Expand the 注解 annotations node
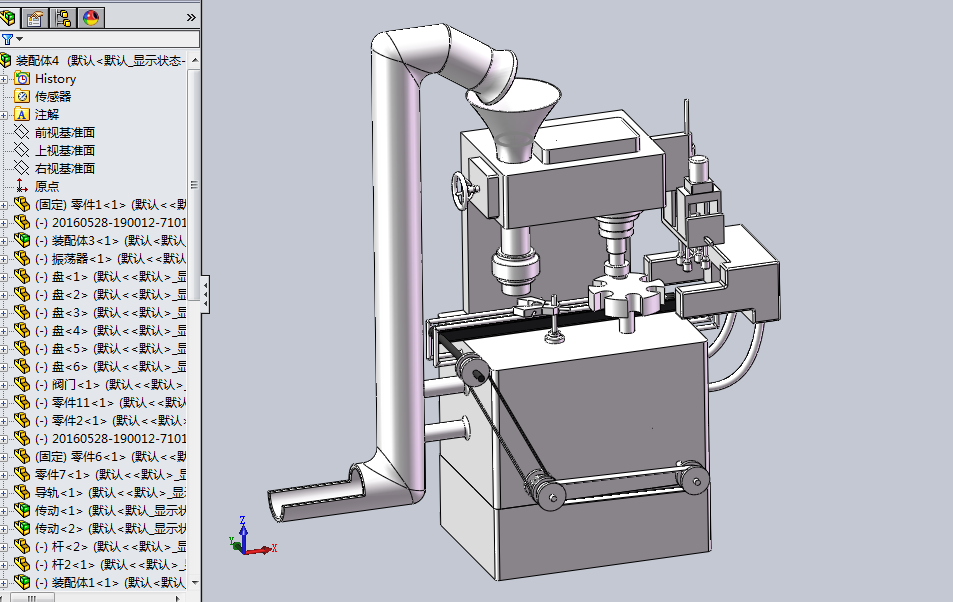The image size is (953, 602). coord(5,115)
